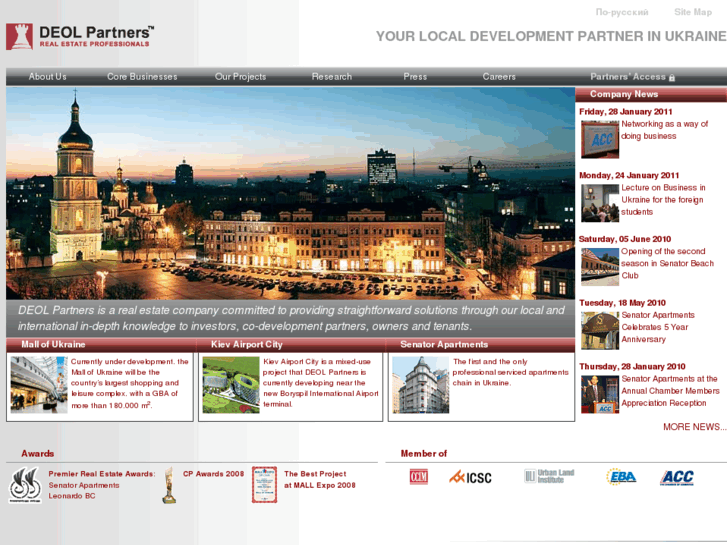This screenshot has height=545, width=727.
Task: Open the Senator Apartments project header
Action: (x=444, y=345)
